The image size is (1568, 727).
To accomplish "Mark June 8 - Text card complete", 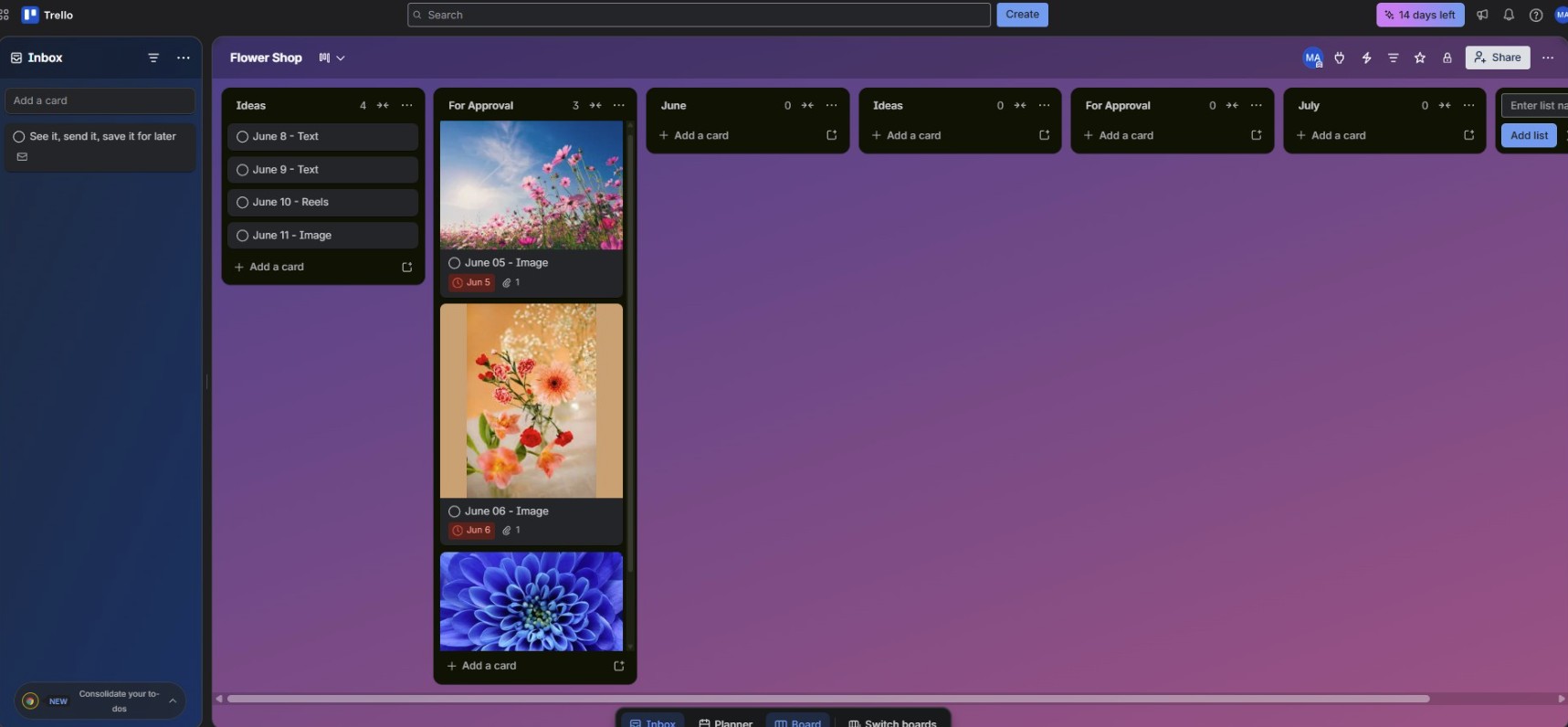I will 243,137.
